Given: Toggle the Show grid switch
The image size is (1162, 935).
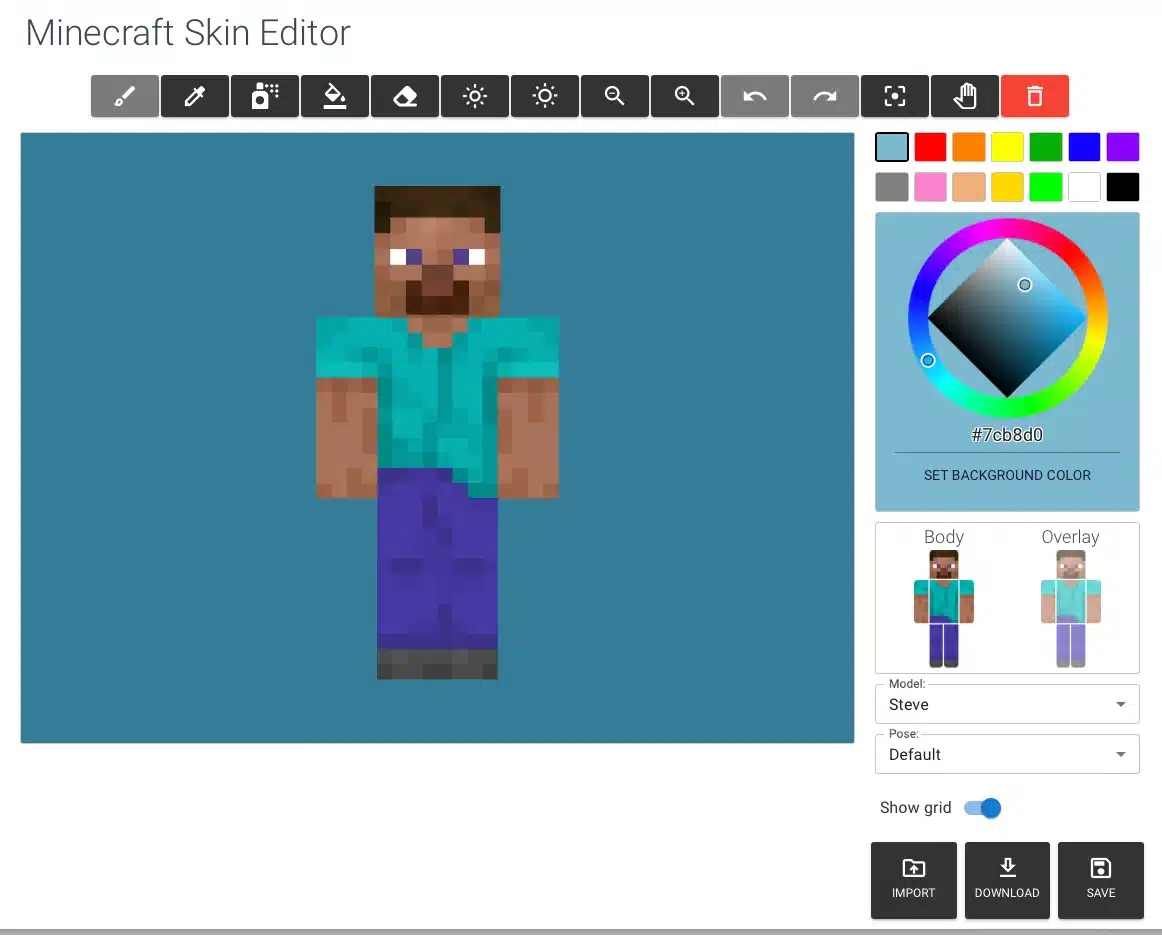Looking at the screenshot, I should (x=982, y=808).
